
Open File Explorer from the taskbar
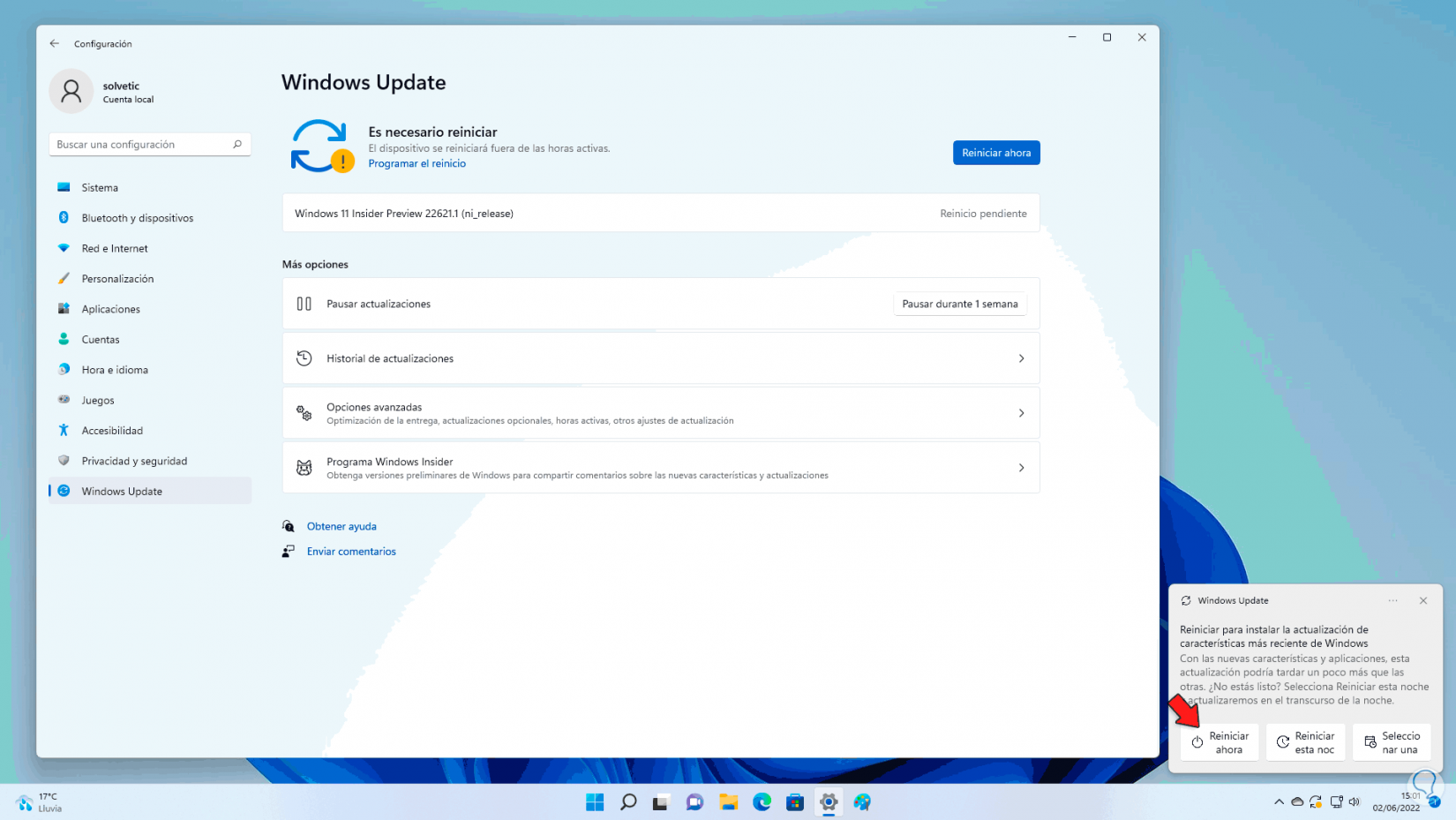tap(728, 802)
